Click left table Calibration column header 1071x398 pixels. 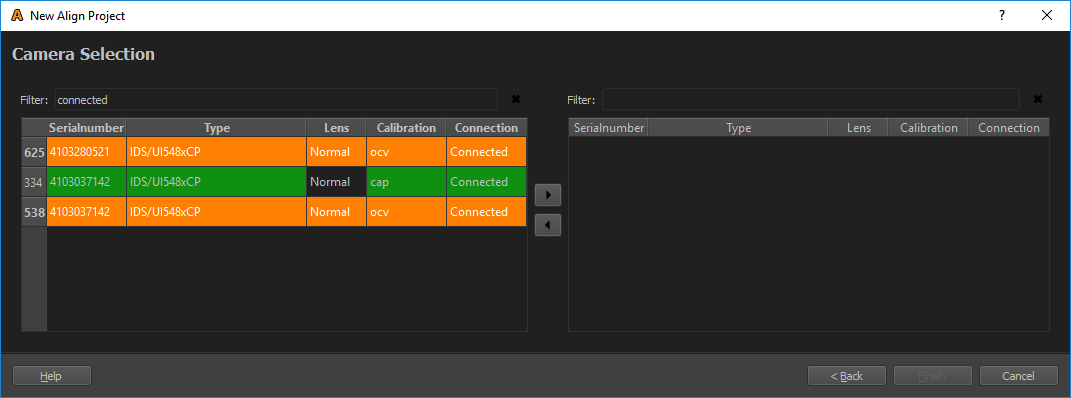[x=406, y=128]
